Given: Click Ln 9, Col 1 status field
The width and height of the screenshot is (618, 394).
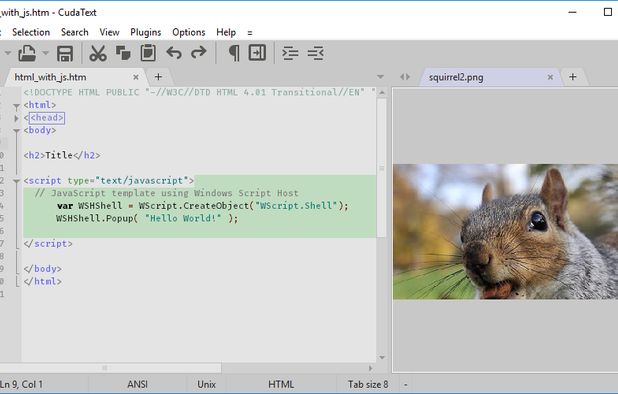Looking at the screenshot, I should click(x=22, y=384).
